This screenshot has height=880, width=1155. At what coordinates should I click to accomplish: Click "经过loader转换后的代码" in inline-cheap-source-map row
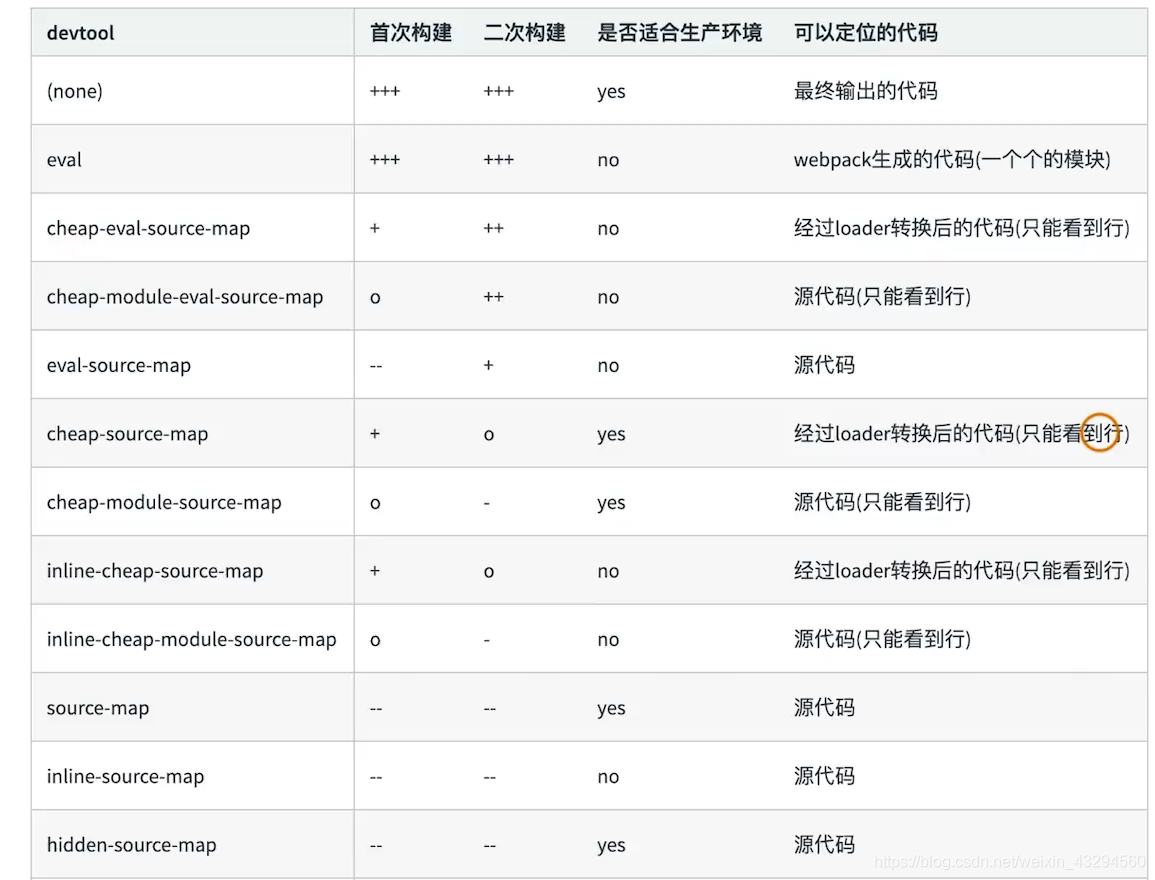click(x=904, y=571)
